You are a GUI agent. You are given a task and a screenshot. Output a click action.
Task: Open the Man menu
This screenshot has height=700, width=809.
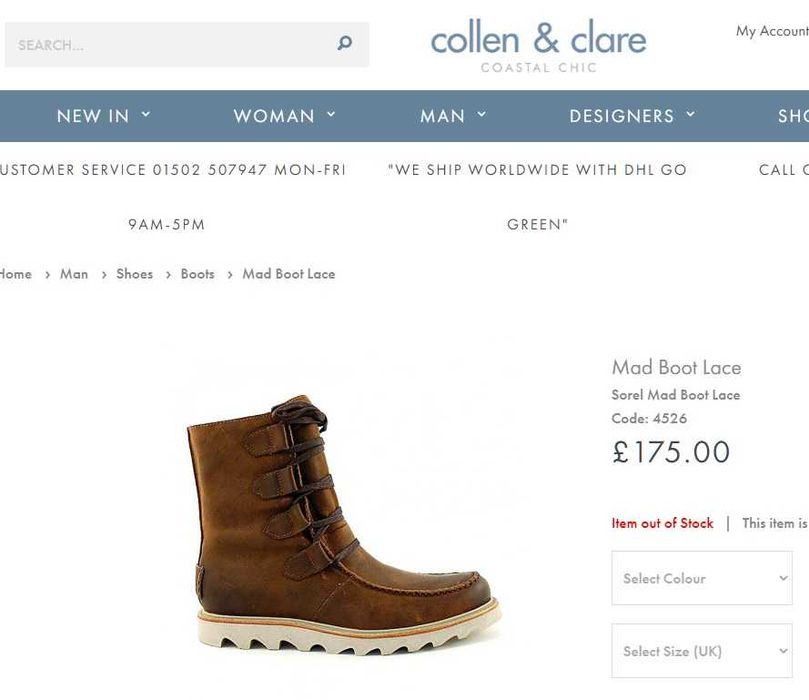tap(442, 116)
